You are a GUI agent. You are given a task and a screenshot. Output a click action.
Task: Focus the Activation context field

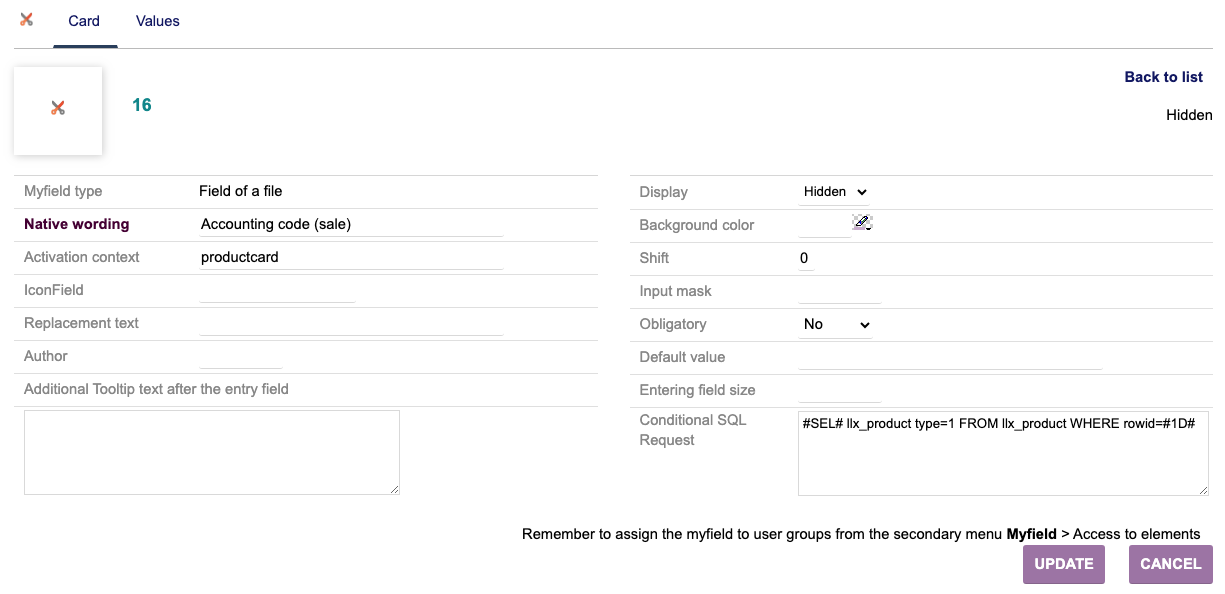(x=350, y=257)
